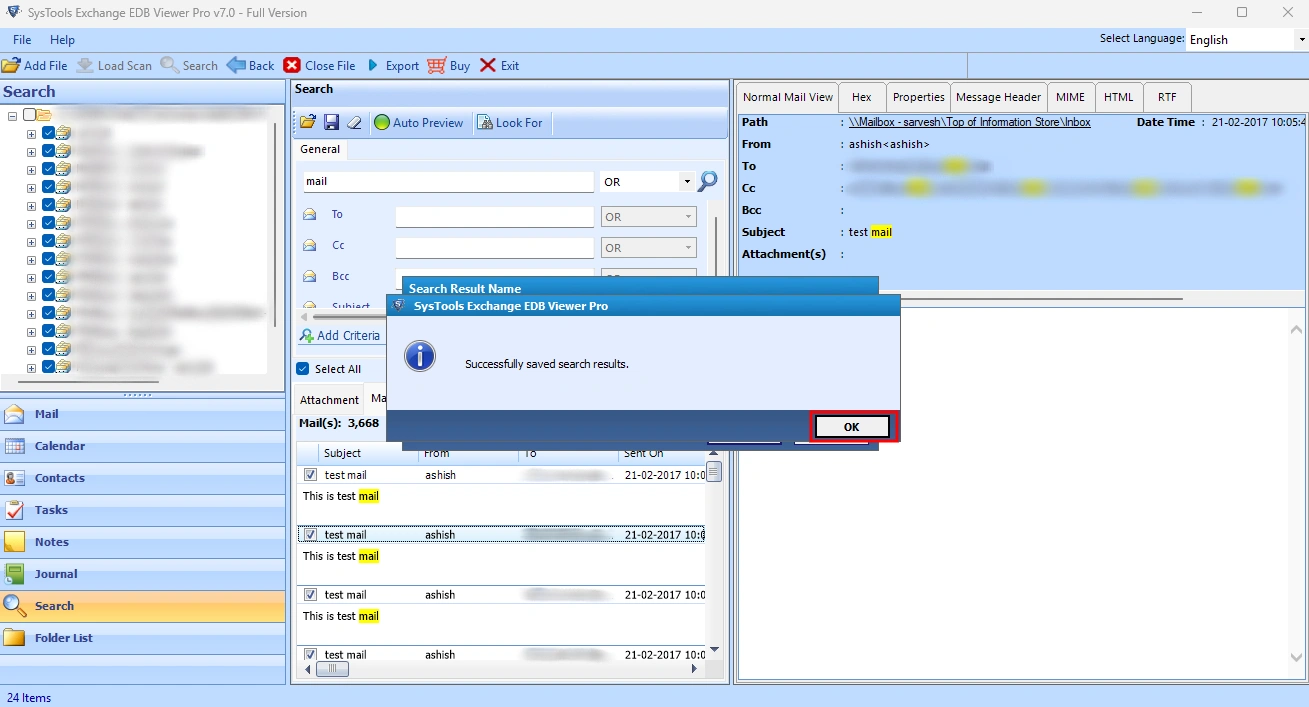
Task: Click OK in the success dialog
Action: (851, 427)
